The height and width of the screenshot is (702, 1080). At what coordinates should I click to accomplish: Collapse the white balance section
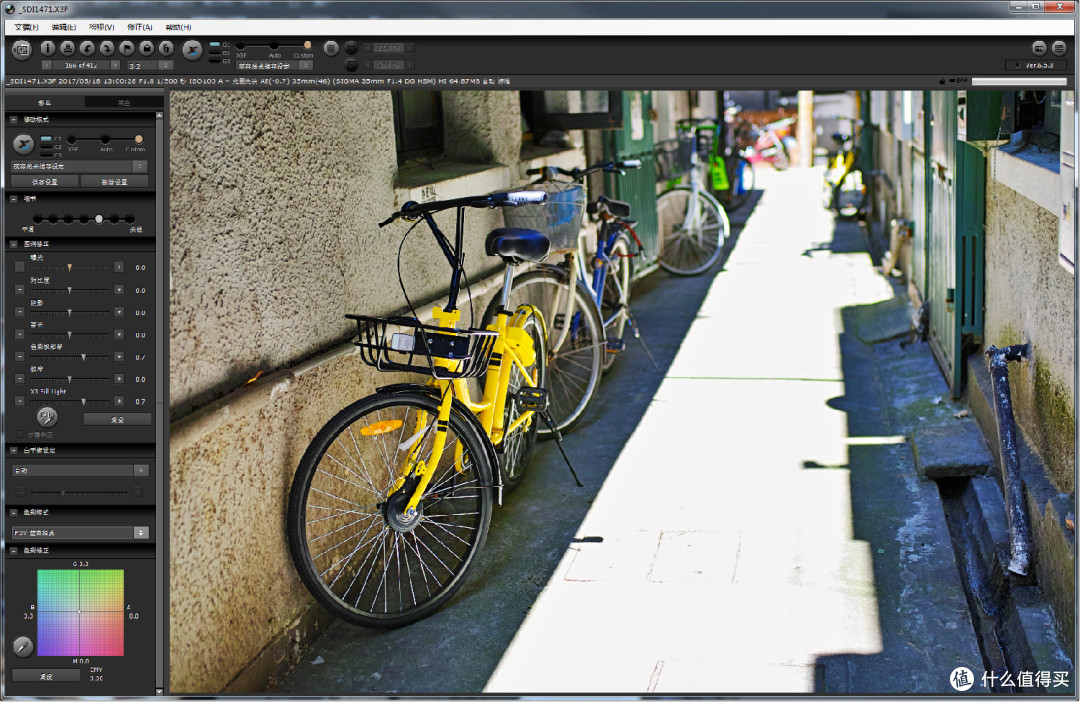13,451
